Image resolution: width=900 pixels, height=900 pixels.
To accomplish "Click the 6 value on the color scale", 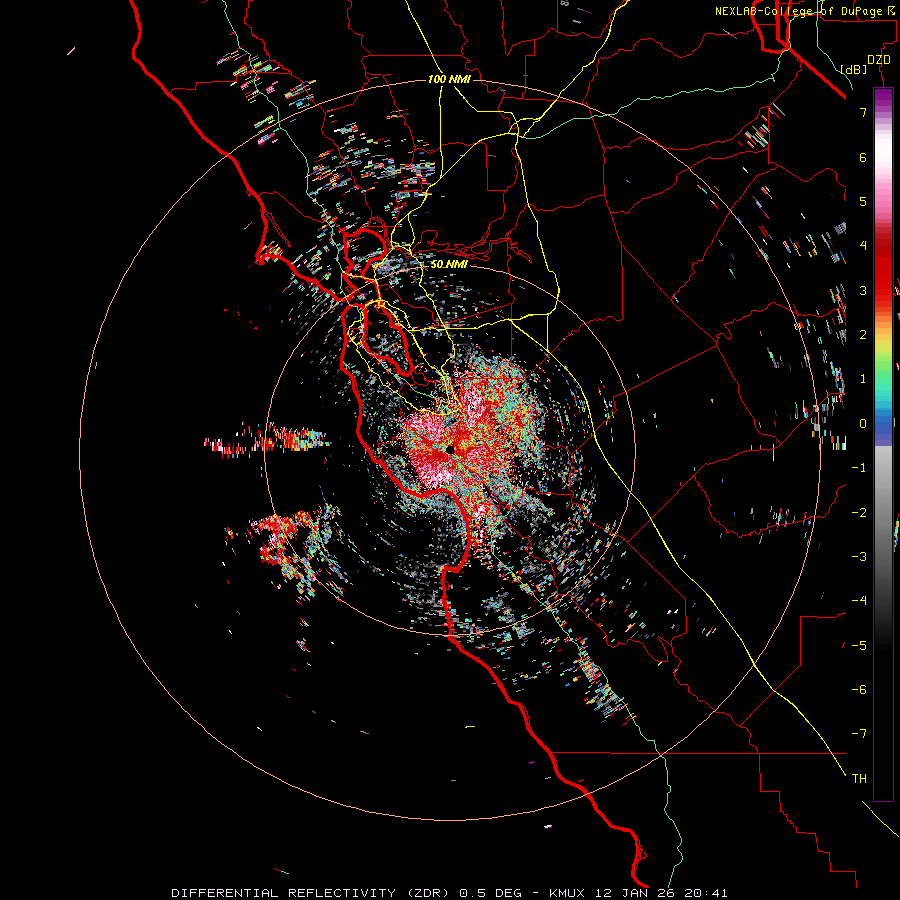I will [x=863, y=157].
